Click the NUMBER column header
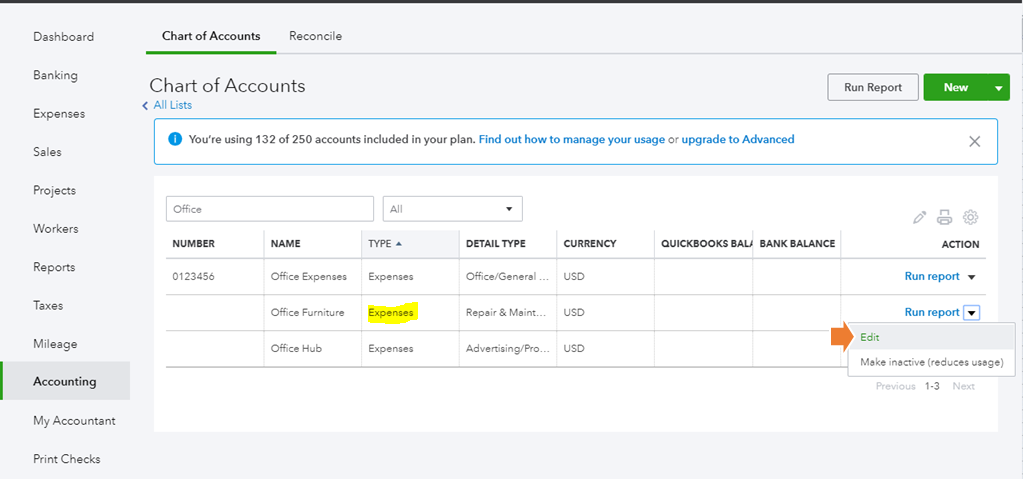 pyautogui.click(x=193, y=243)
